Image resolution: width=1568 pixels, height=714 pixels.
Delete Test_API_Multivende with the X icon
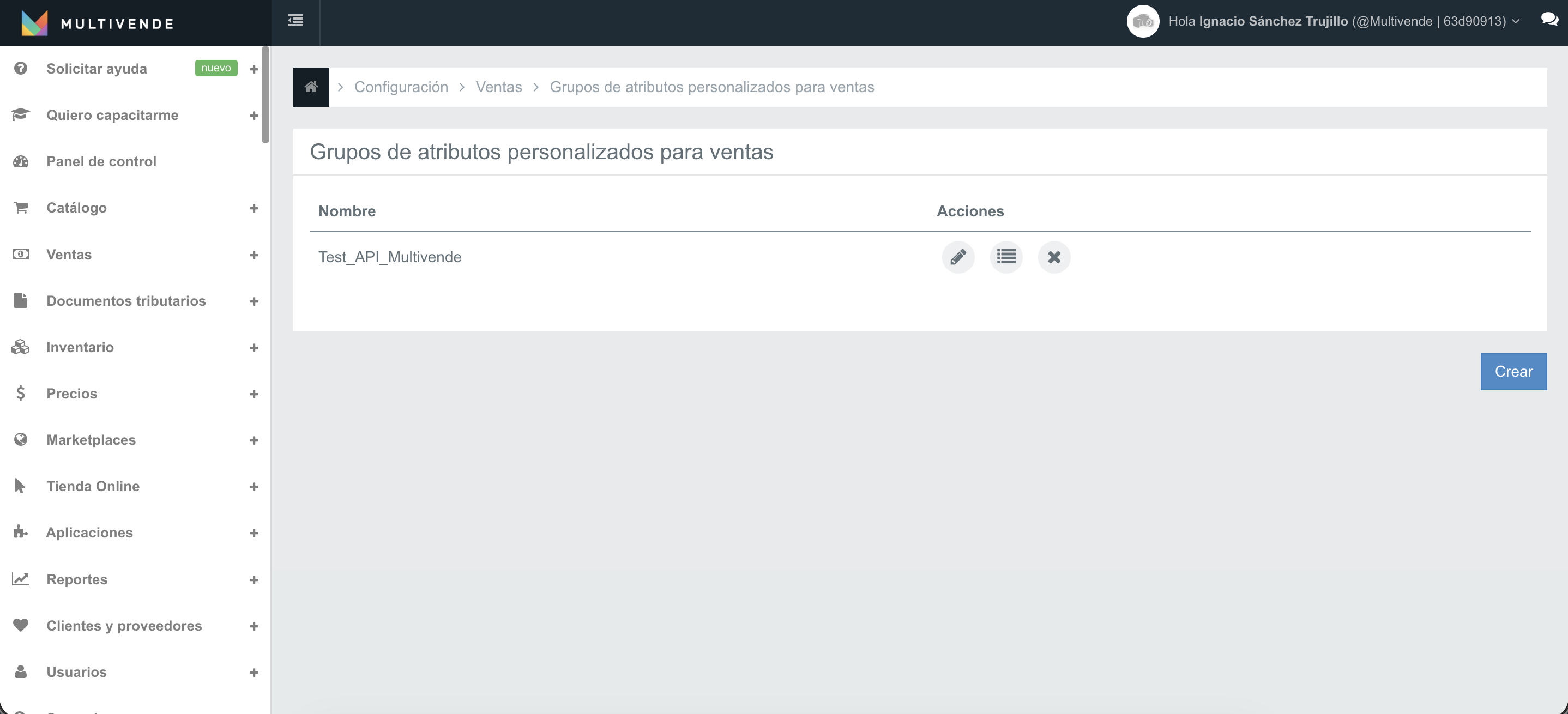click(x=1054, y=257)
